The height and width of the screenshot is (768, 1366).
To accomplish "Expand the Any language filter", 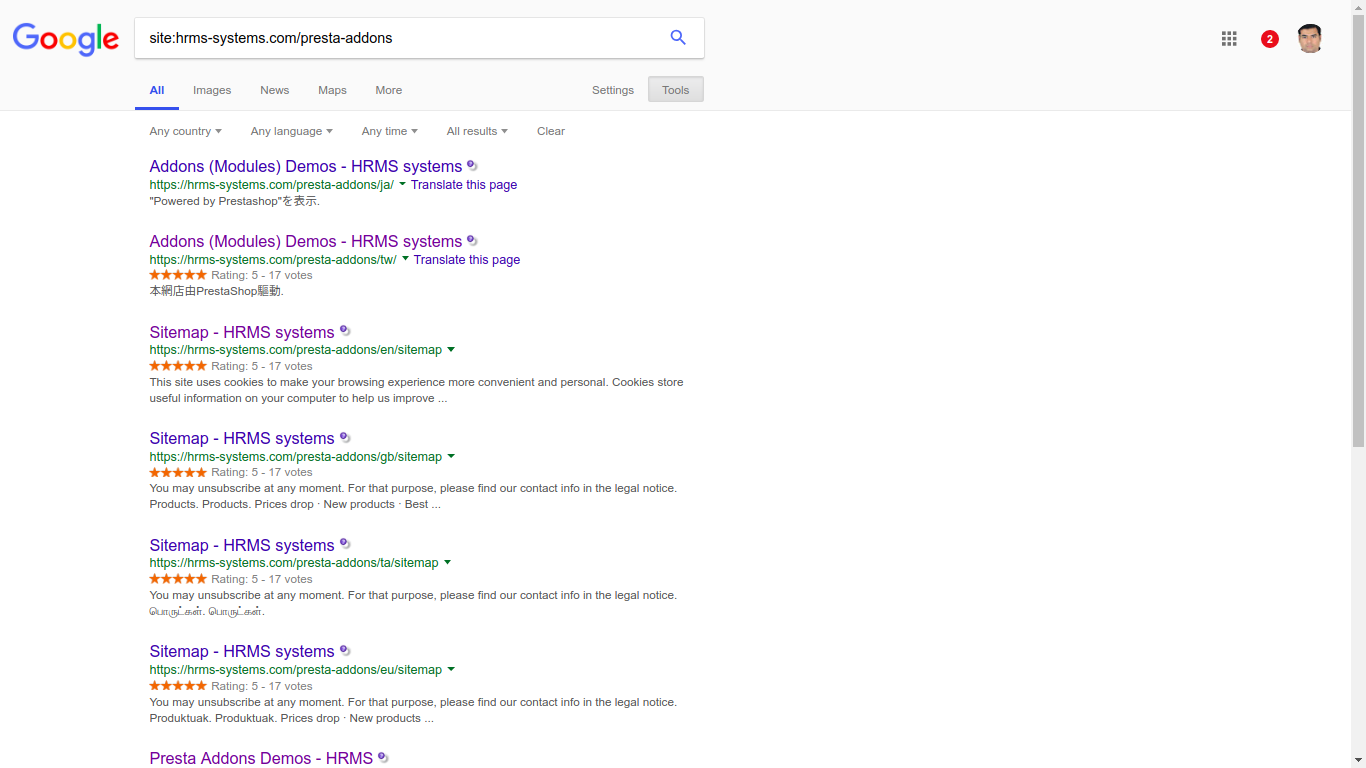I will tap(291, 131).
